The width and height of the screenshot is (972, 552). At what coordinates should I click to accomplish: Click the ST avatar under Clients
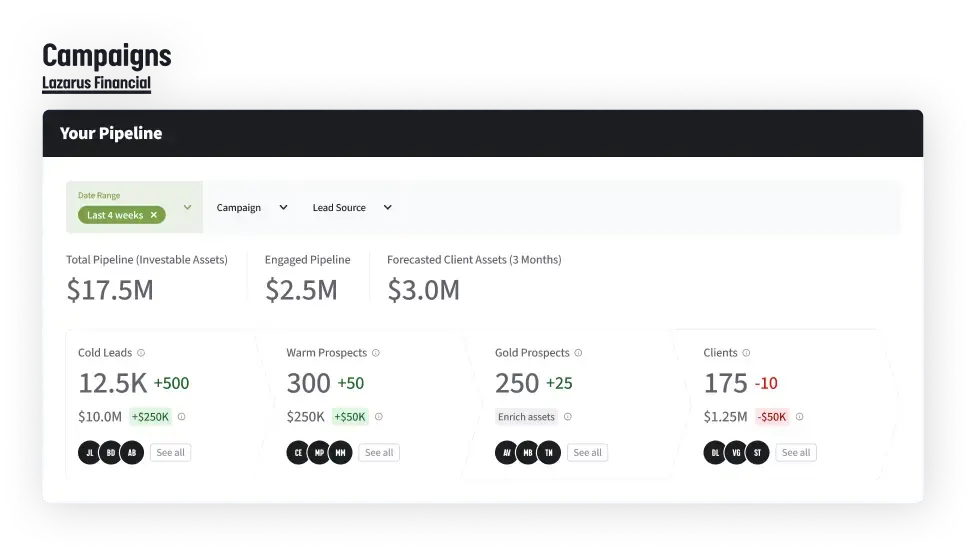click(x=758, y=452)
